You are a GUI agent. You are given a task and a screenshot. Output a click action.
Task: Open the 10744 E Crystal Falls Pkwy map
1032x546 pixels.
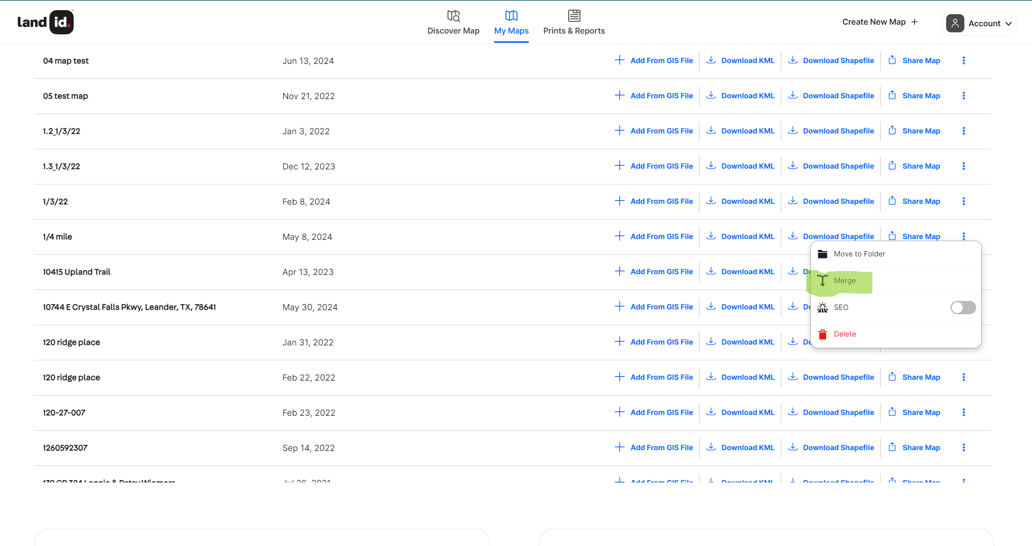click(x=129, y=307)
